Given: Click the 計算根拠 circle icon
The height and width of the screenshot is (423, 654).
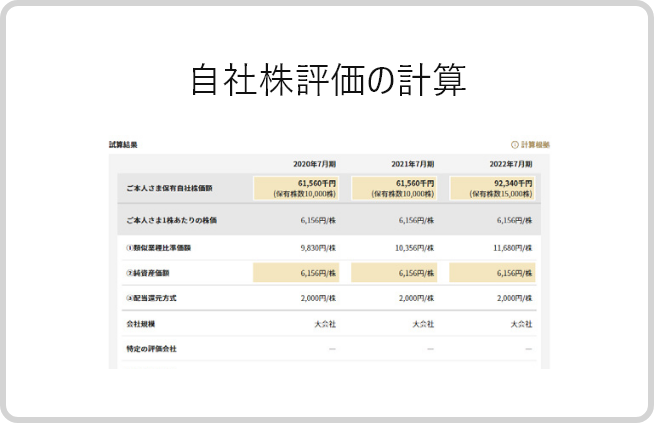Looking at the screenshot, I should click(515, 145).
